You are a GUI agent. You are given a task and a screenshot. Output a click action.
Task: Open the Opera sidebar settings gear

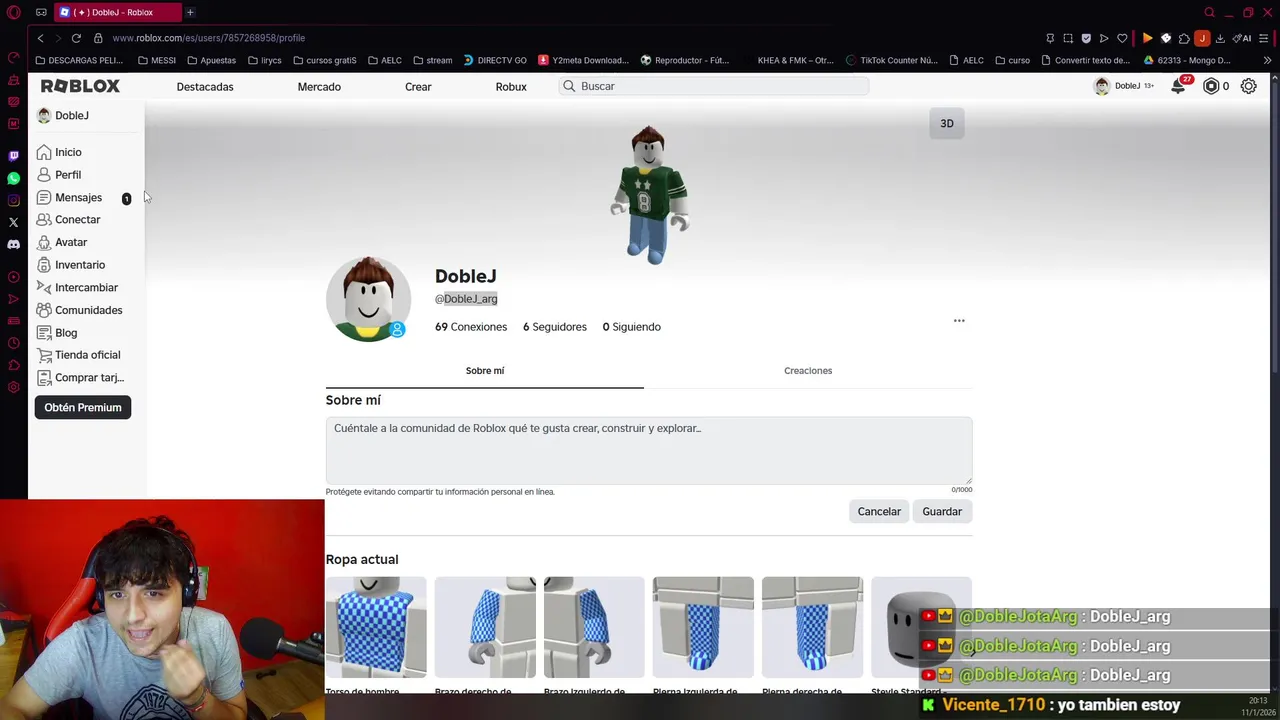click(x=13, y=387)
